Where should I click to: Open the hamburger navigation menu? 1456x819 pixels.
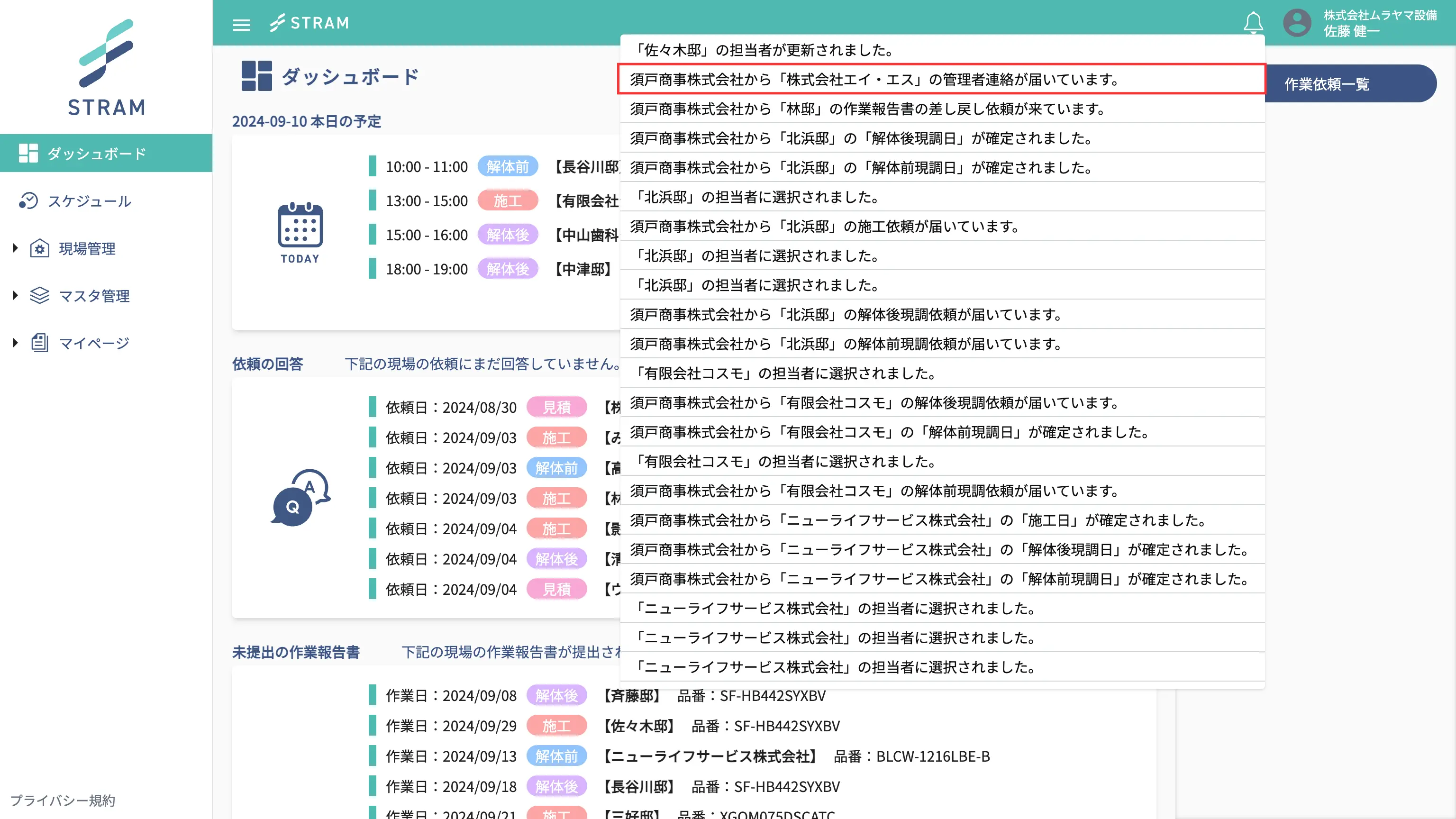point(241,24)
